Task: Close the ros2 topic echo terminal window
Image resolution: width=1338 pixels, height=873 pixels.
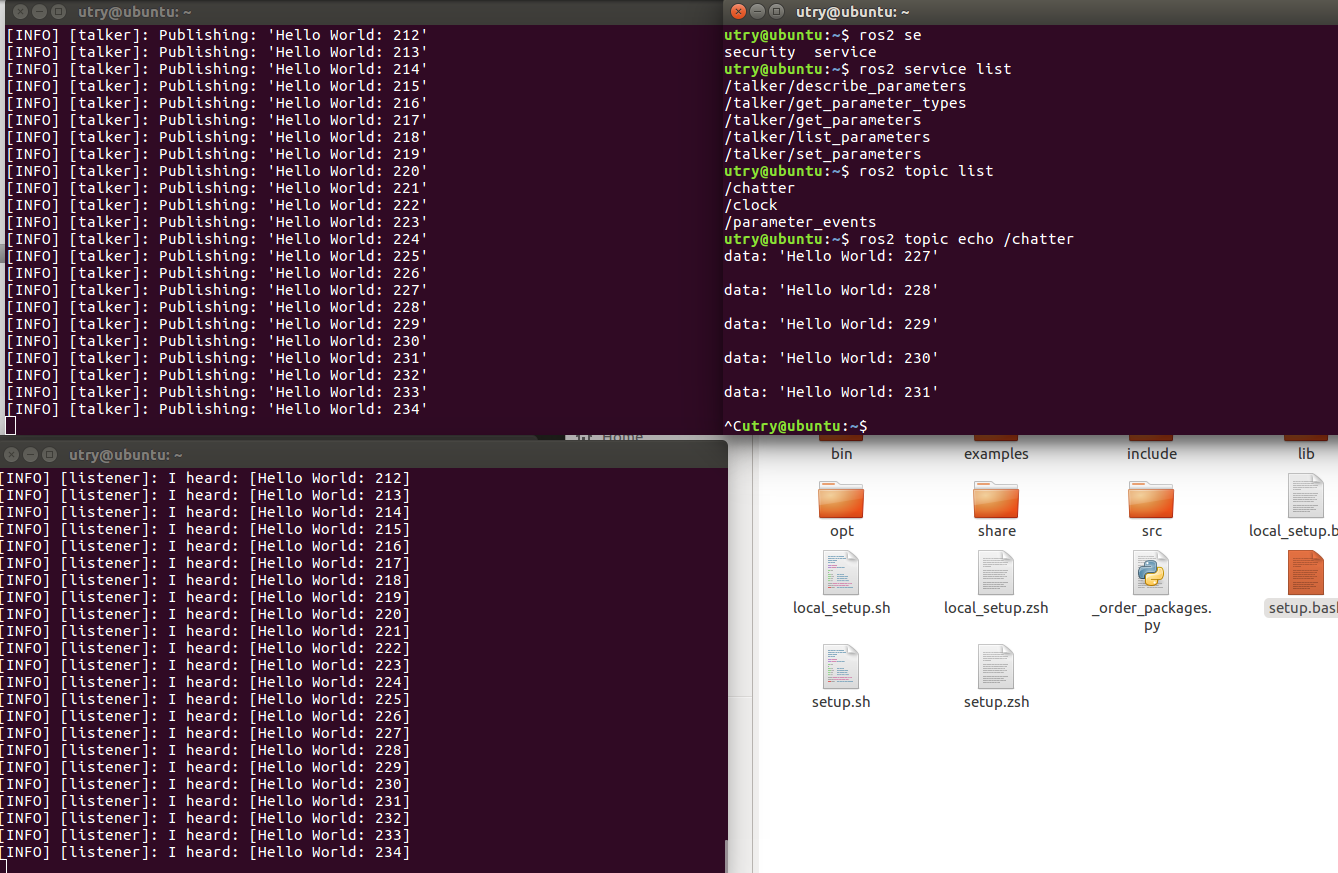Action: [x=738, y=11]
